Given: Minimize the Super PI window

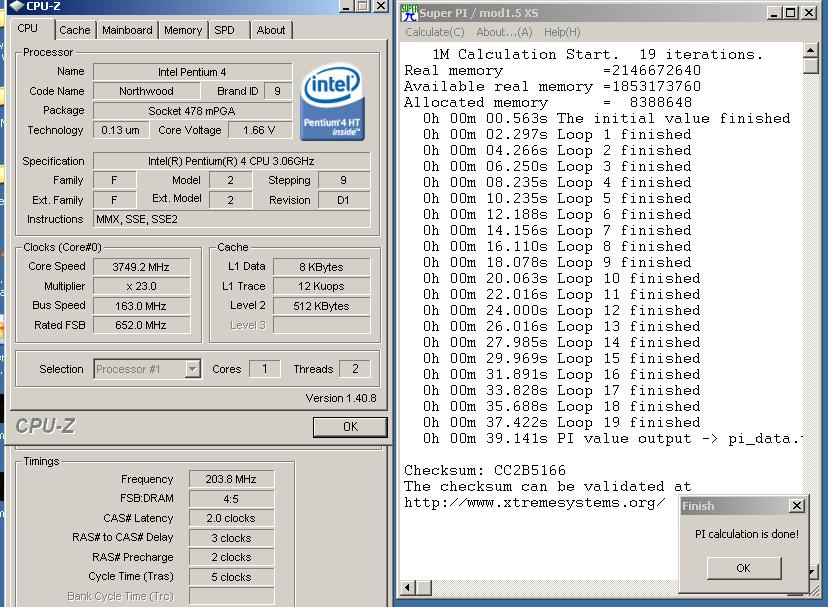Looking at the screenshot, I should pyautogui.click(x=774, y=13).
